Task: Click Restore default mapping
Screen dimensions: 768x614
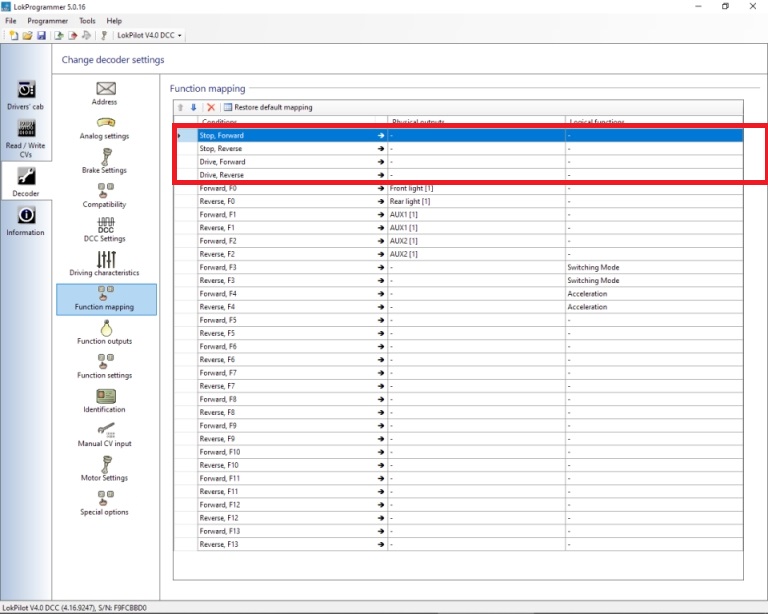Action: coord(268,107)
